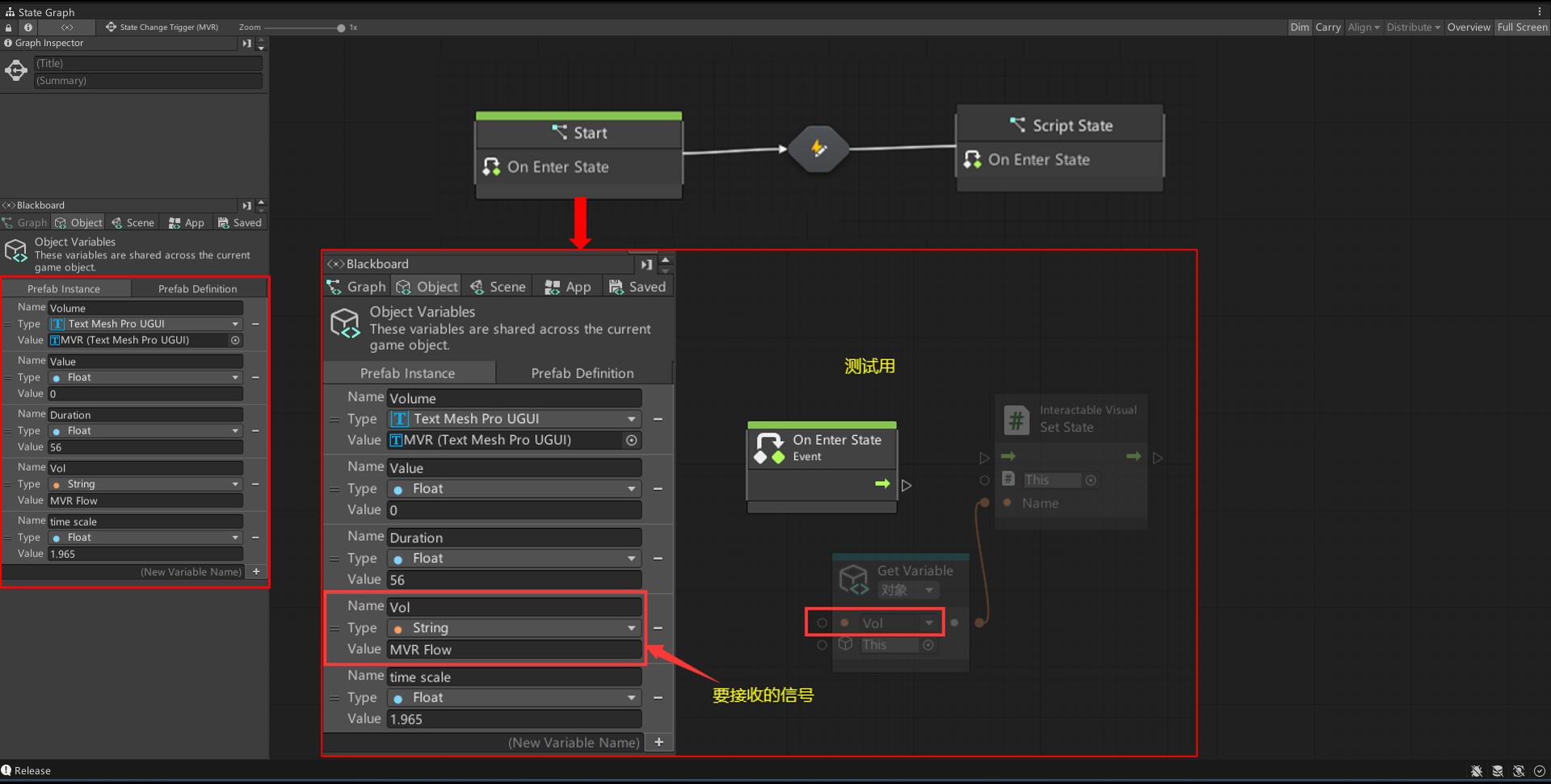The width and height of the screenshot is (1551, 784).
Task: Open the Distribute dropdown
Action: click(x=1413, y=27)
